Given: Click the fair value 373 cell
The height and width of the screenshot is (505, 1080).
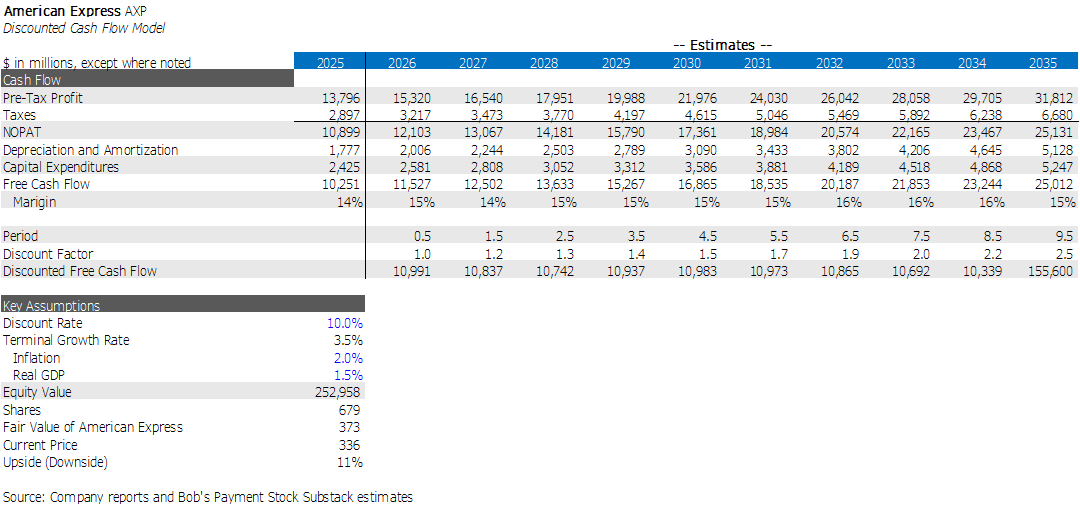Looking at the screenshot, I should coord(351,426).
